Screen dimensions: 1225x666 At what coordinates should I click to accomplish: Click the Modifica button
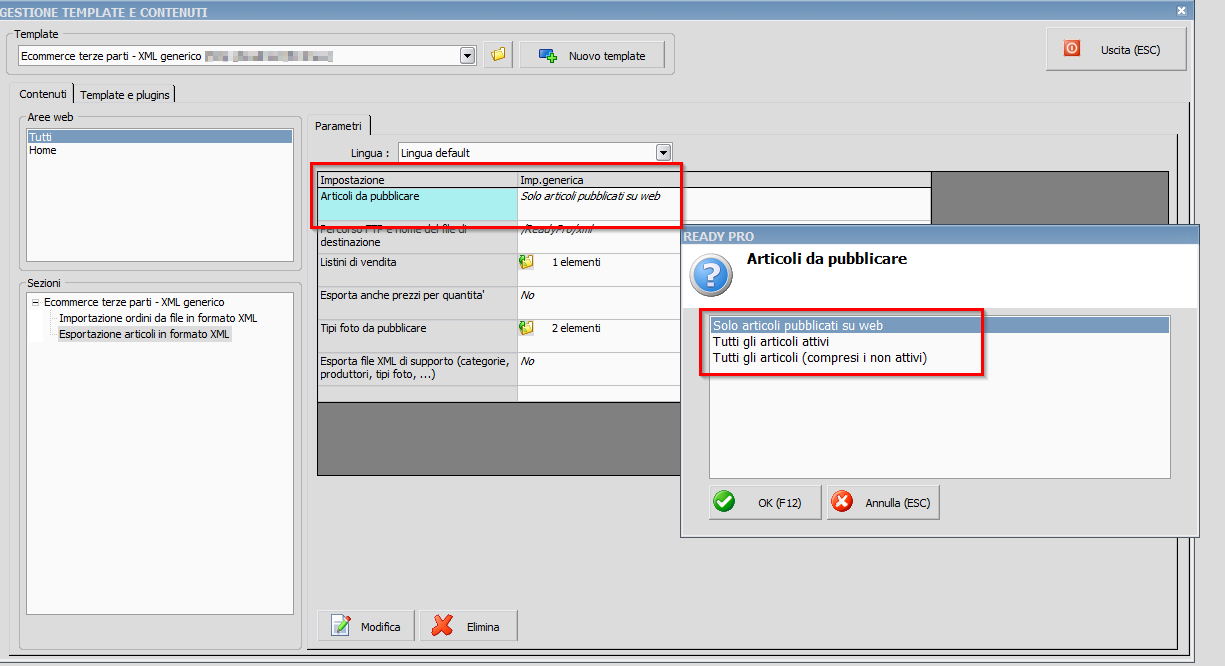pos(367,627)
